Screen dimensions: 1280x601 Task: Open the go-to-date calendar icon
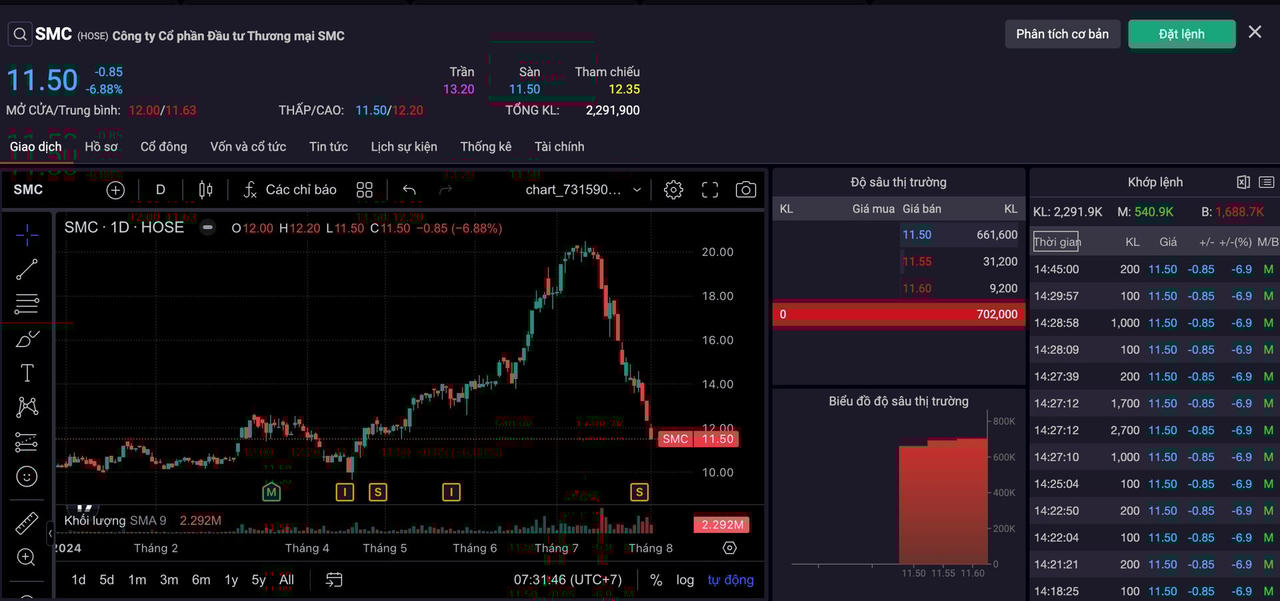pos(334,580)
